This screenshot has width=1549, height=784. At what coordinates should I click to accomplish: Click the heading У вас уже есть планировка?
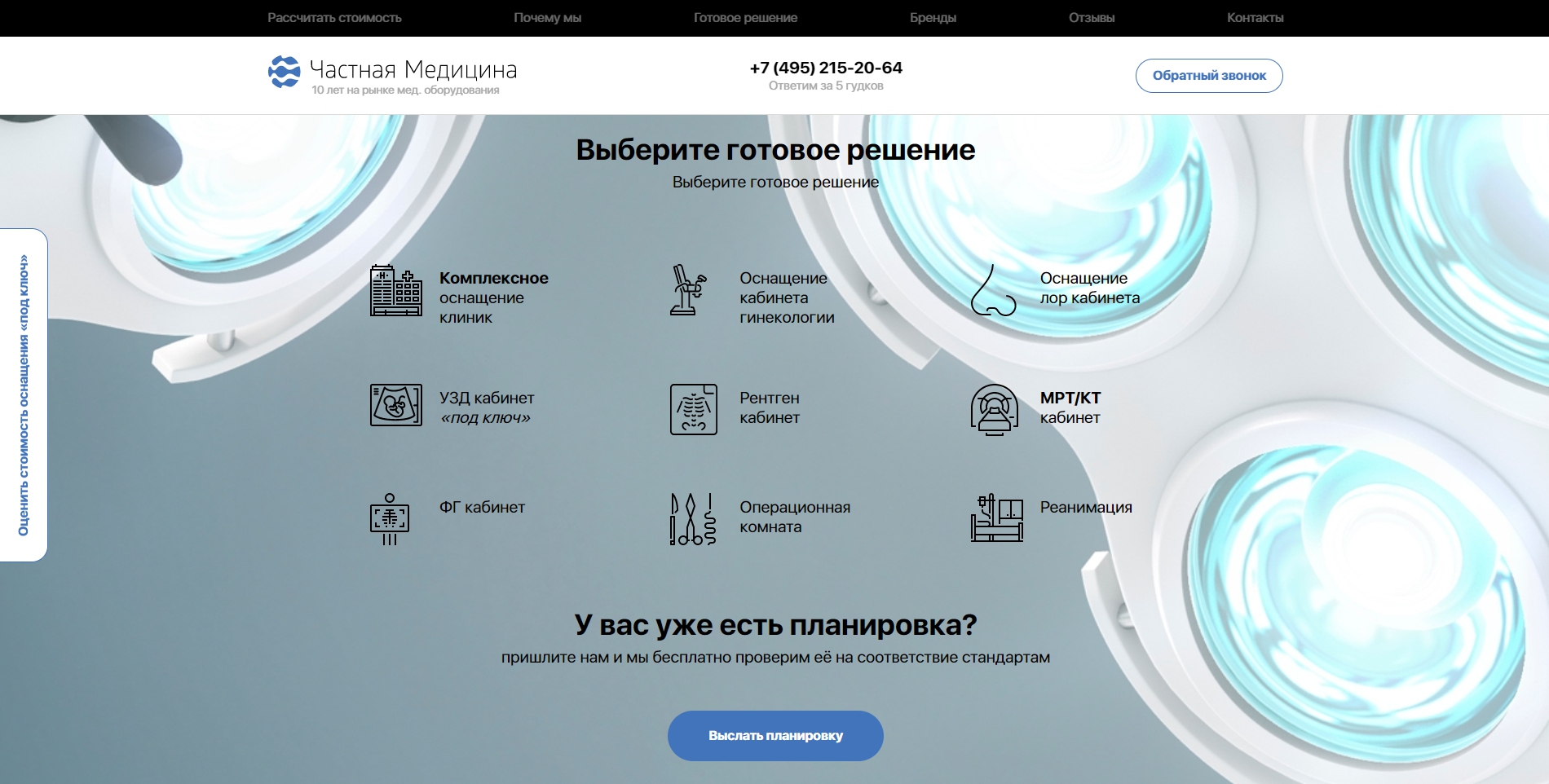(x=775, y=624)
